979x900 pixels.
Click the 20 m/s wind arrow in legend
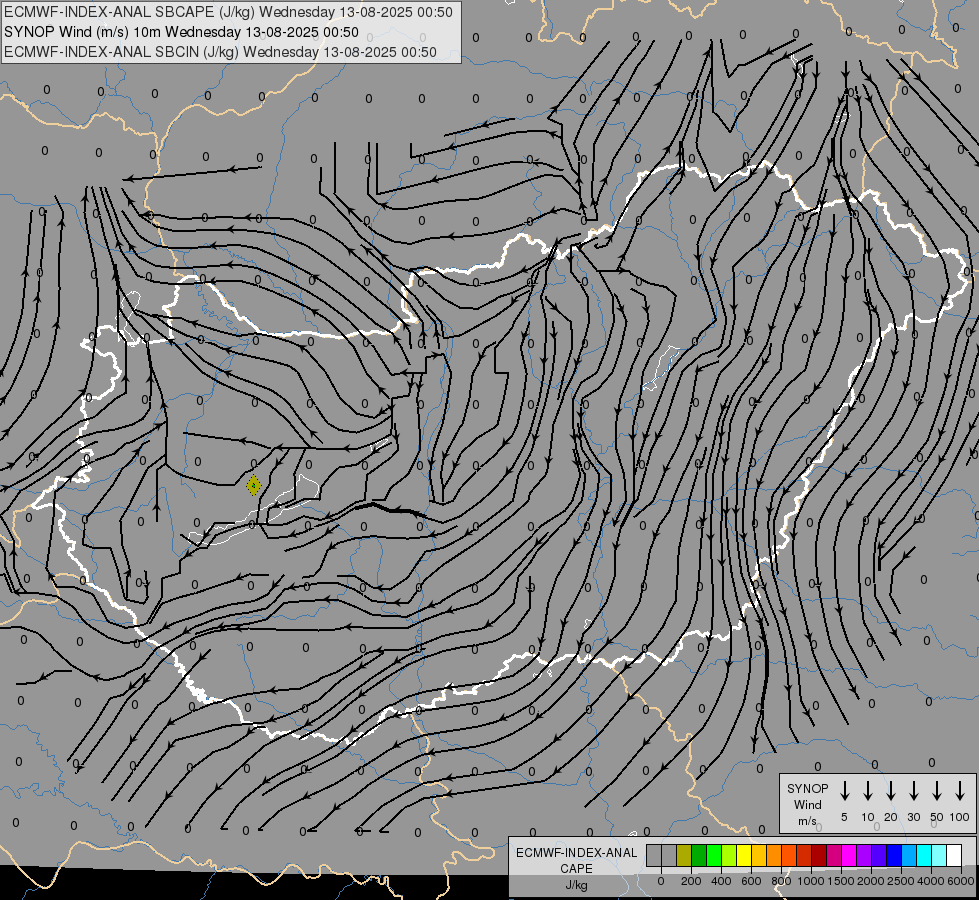coord(890,790)
